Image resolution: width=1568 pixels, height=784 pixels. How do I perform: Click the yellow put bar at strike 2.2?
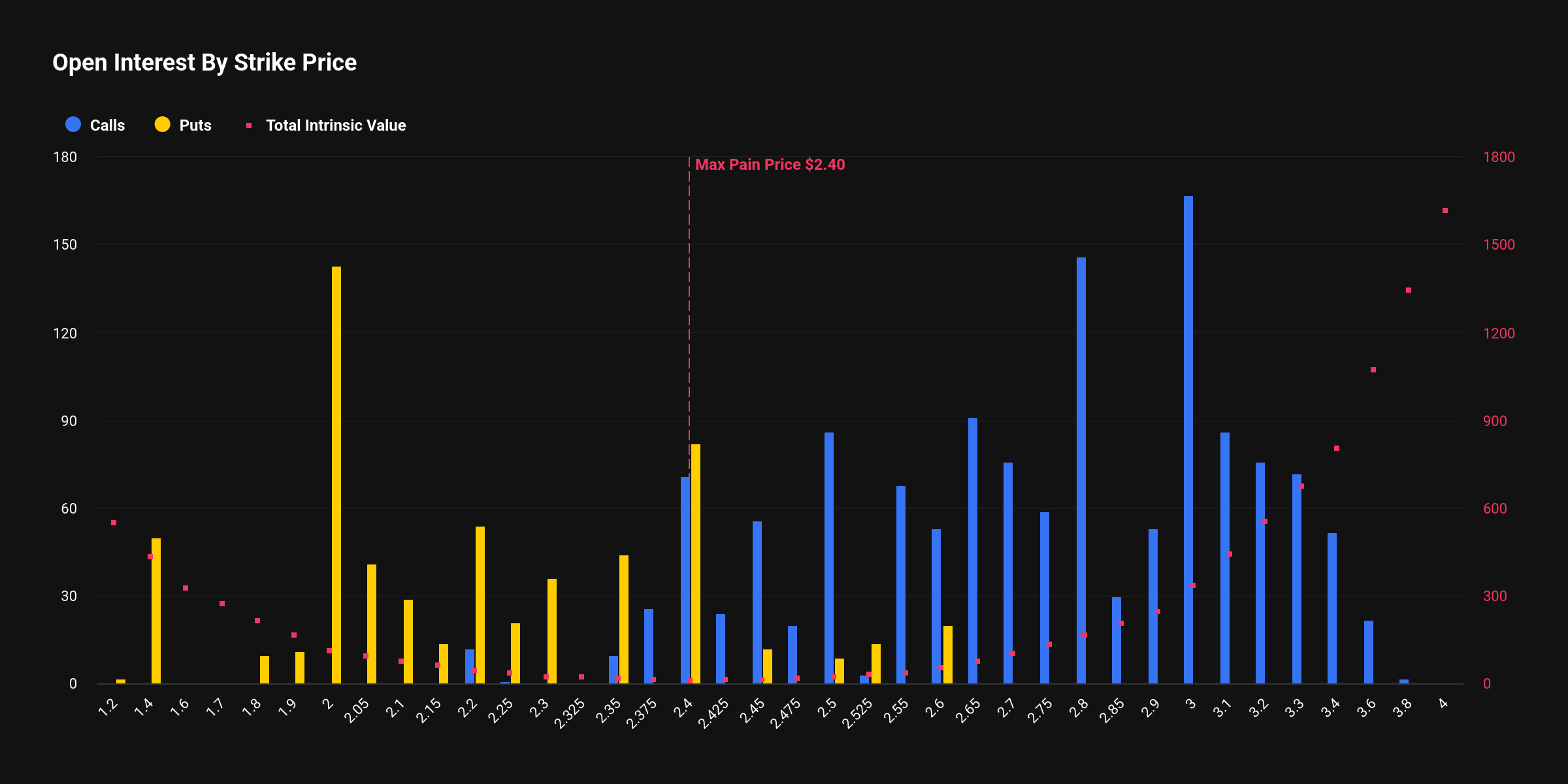click(480, 605)
